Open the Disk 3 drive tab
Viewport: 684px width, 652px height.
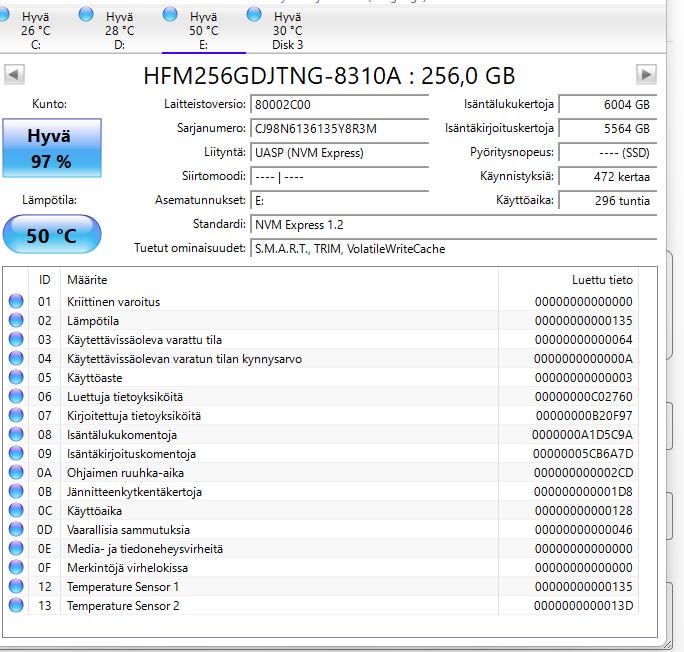287,30
